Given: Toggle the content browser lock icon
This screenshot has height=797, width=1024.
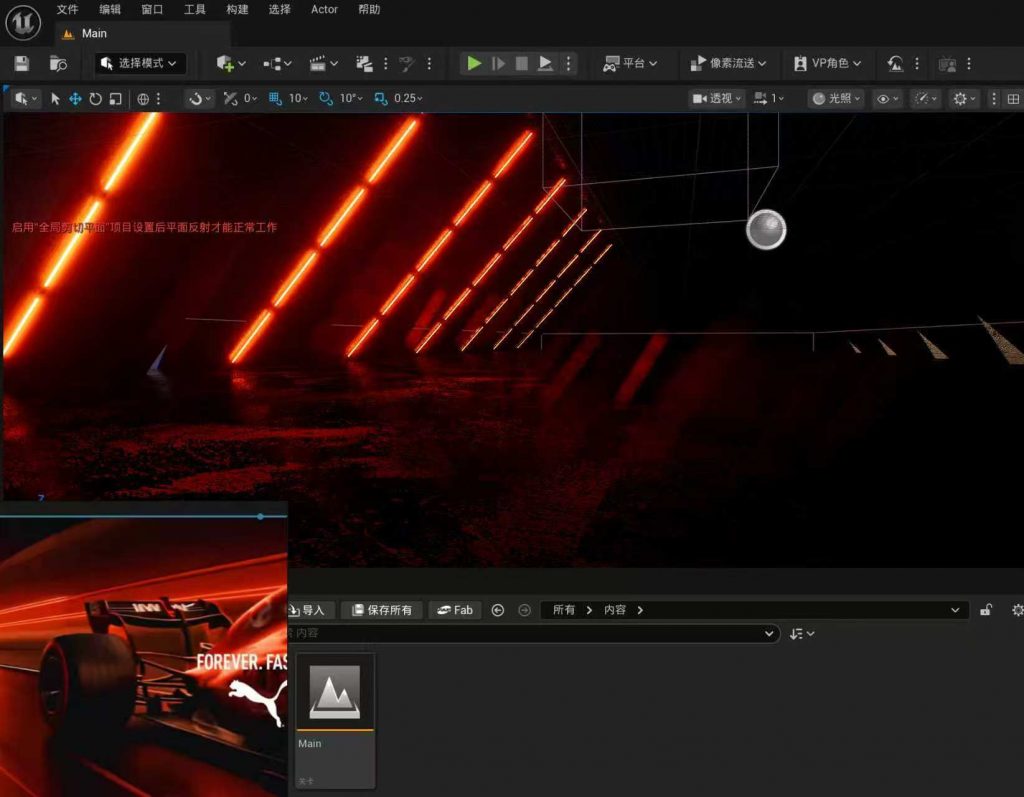Looking at the screenshot, I should pos(986,610).
